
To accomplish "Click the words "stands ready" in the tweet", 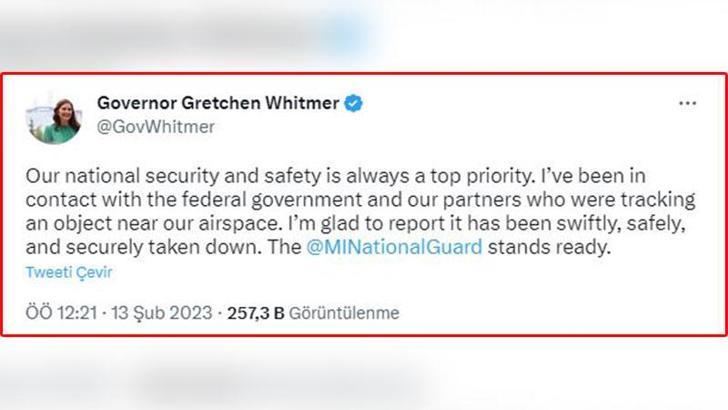I will [x=558, y=245].
